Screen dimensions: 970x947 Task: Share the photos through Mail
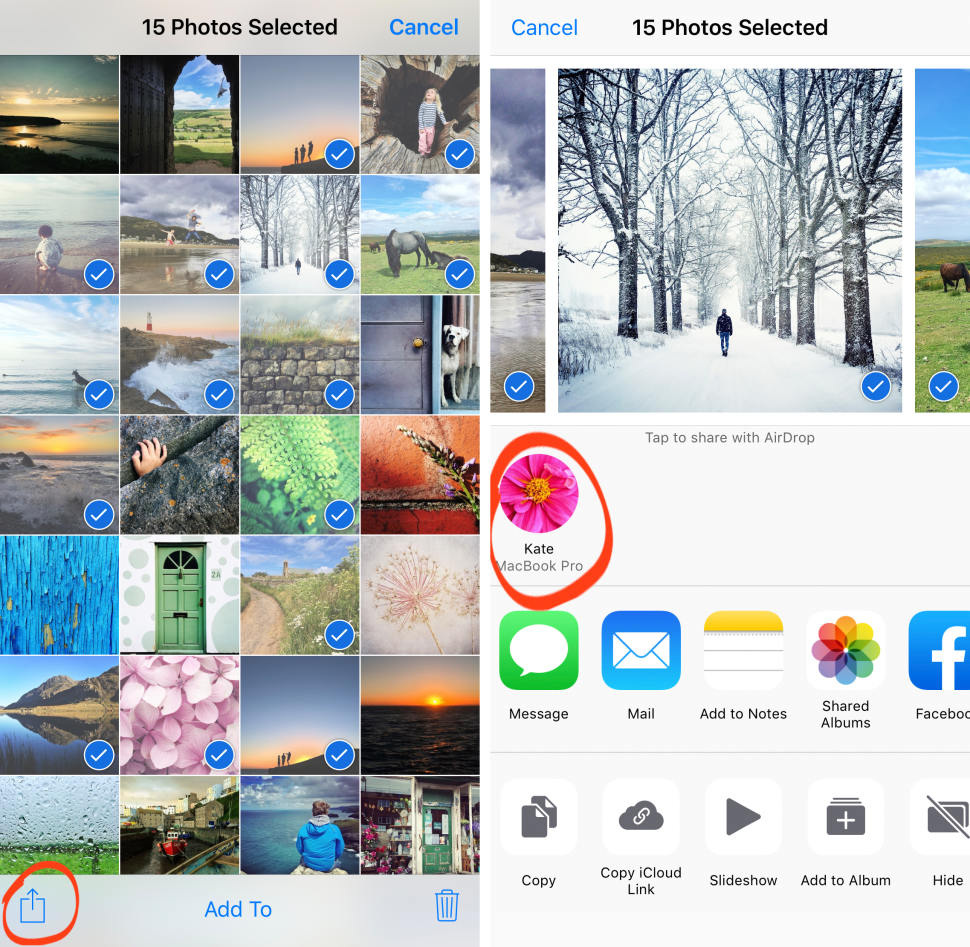tap(640, 650)
